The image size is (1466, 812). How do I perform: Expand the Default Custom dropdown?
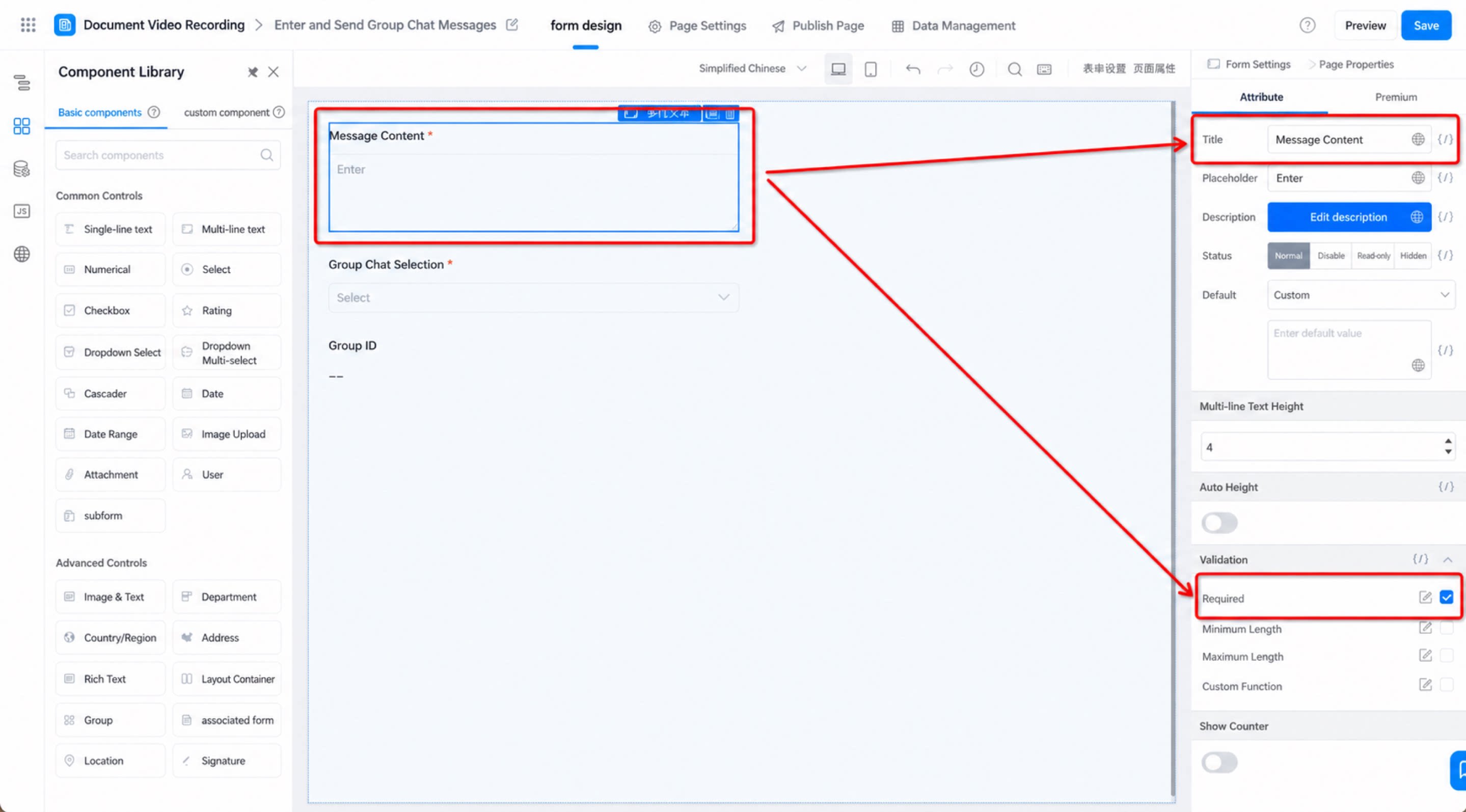pyautogui.click(x=1360, y=295)
